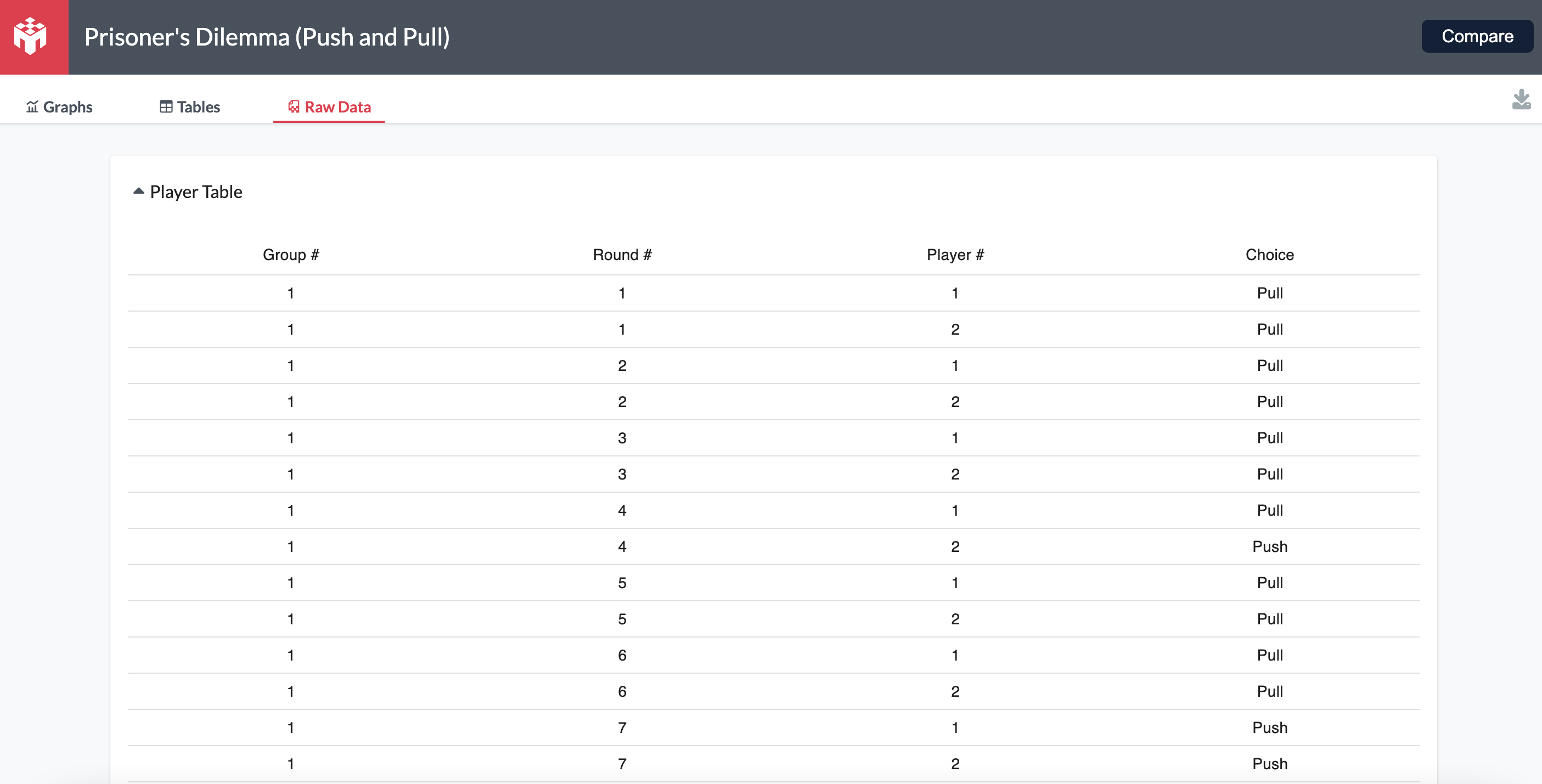This screenshot has width=1542, height=784.
Task: Click the download data icon
Action: (1521, 99)
